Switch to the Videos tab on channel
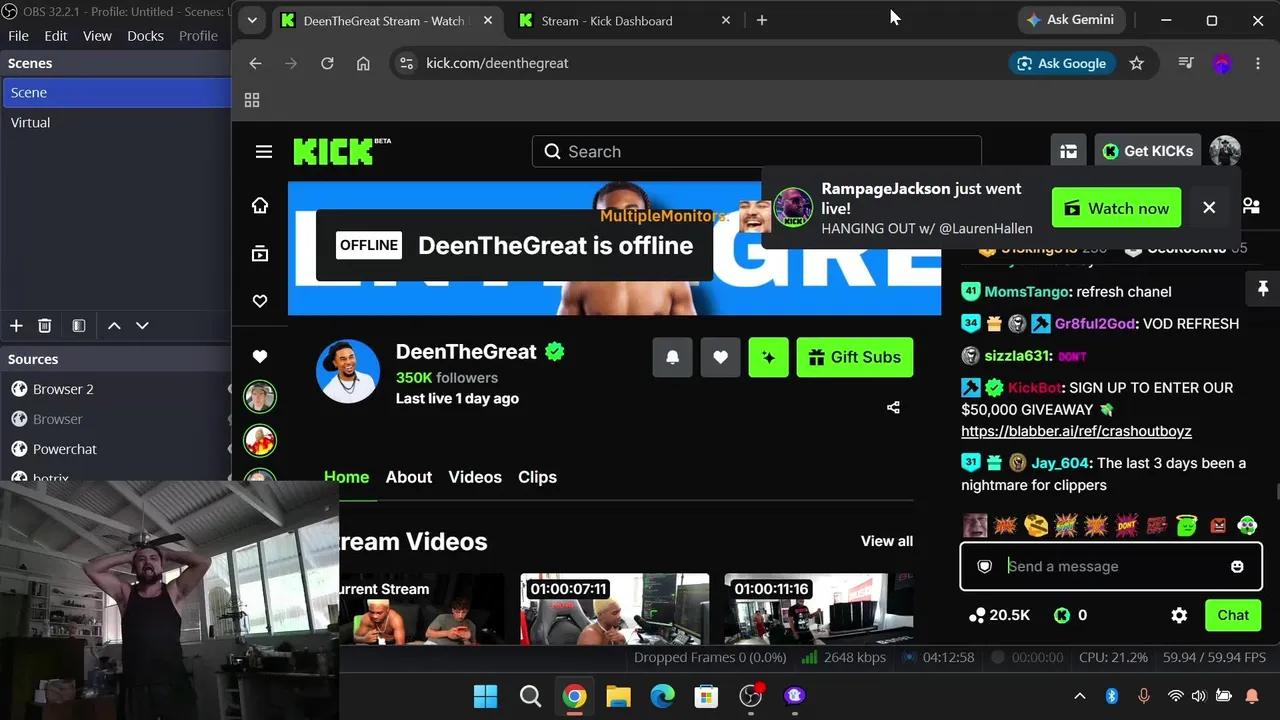The width and height of the screenshot is (1280, 720). point(475,477)
